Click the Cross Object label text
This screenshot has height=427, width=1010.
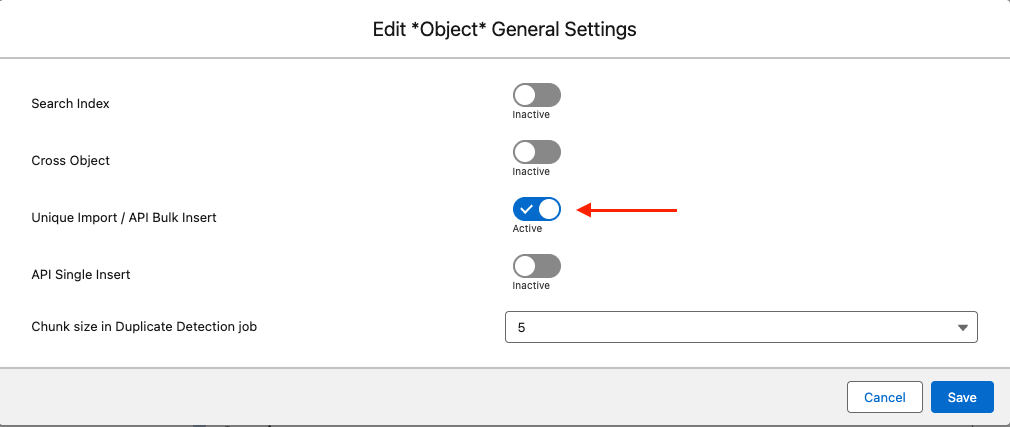click(x=70, y=160)
